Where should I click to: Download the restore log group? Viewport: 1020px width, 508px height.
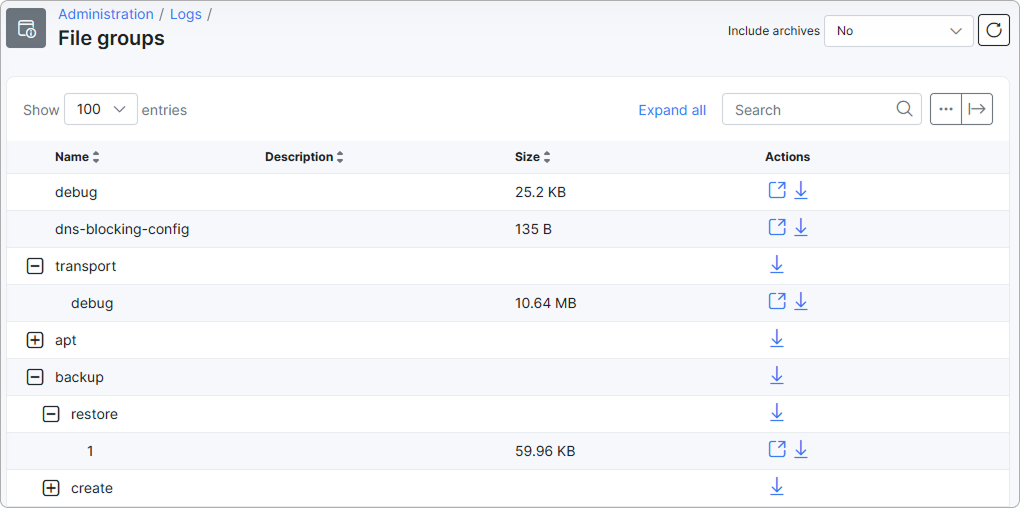777,413
